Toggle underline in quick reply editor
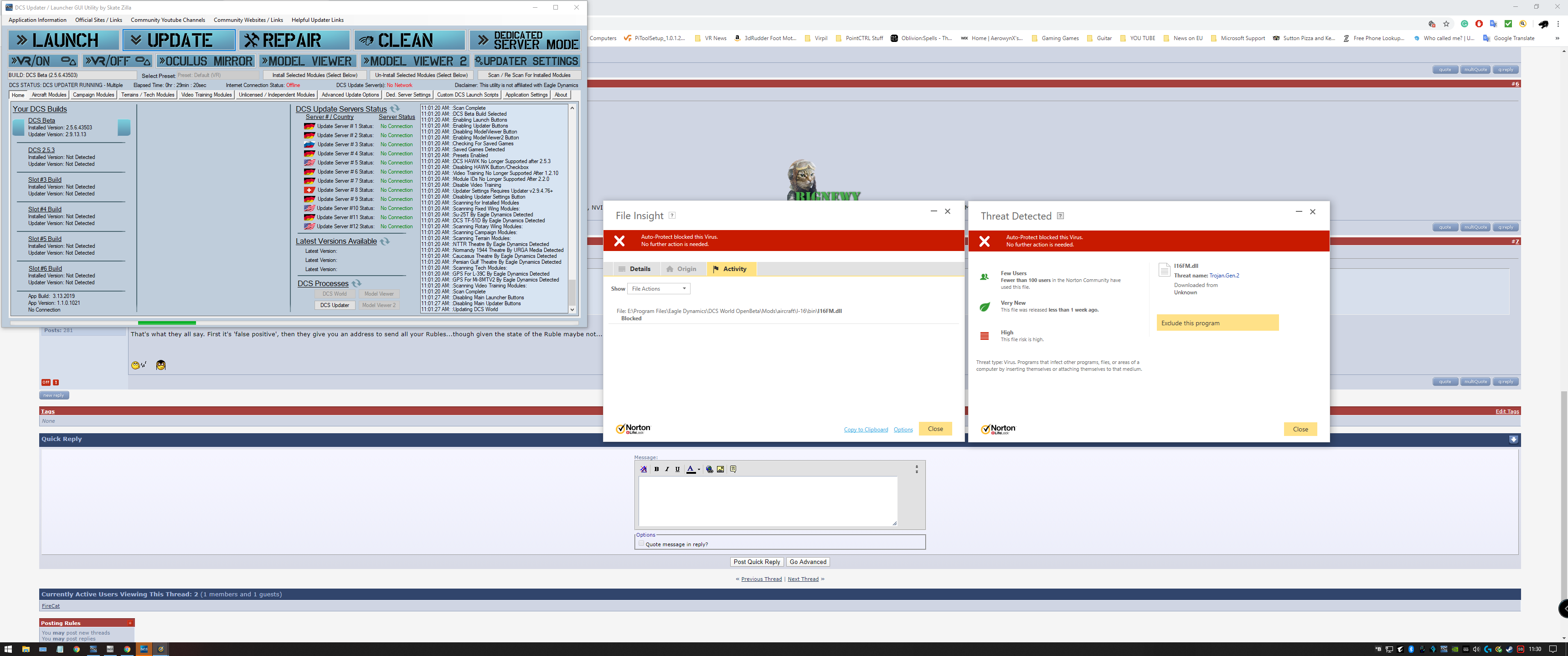This screenshot has width=1568, height=656. point(677,469)
